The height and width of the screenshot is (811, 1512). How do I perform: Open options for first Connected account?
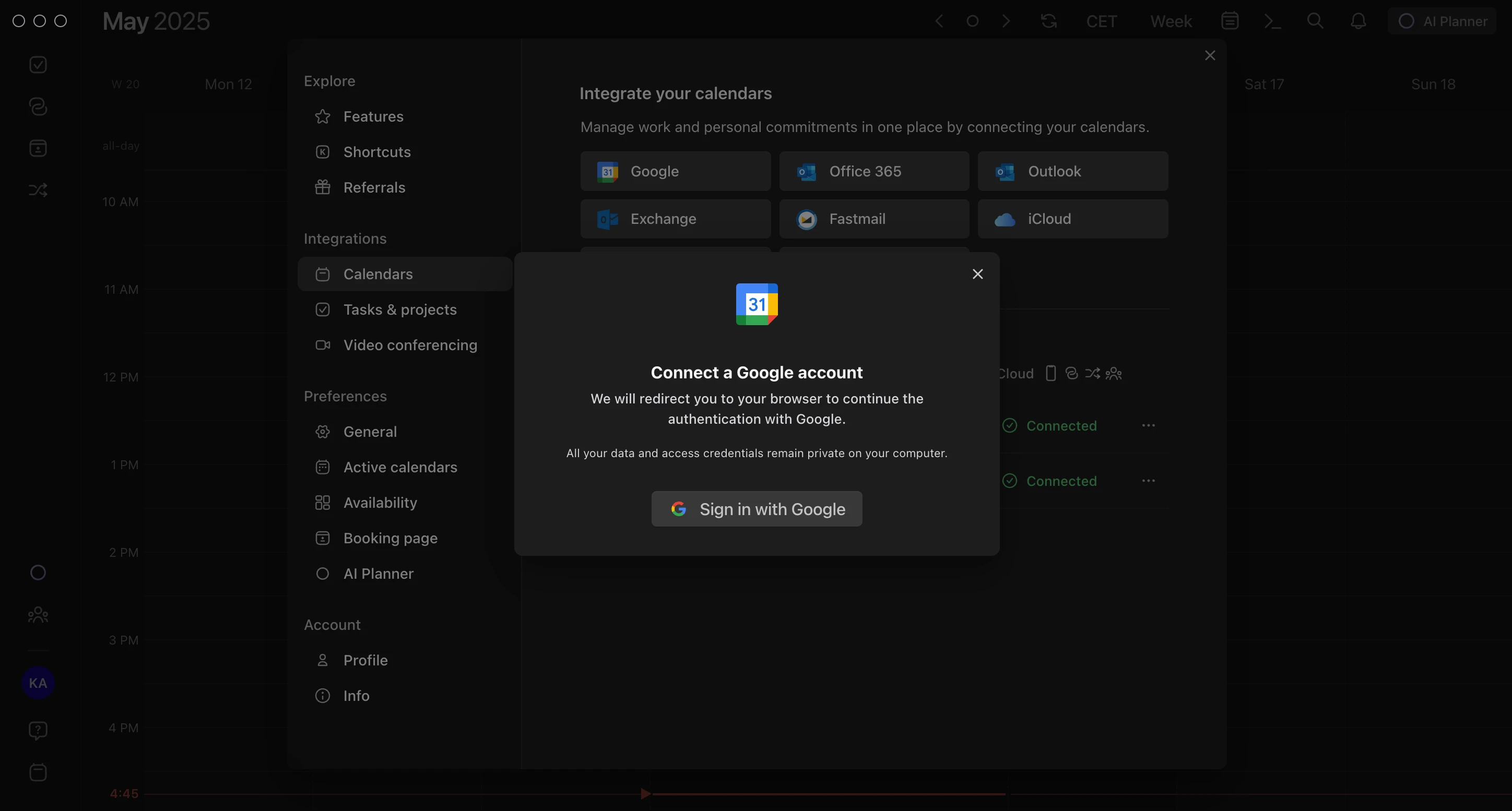coord(1149,425)
